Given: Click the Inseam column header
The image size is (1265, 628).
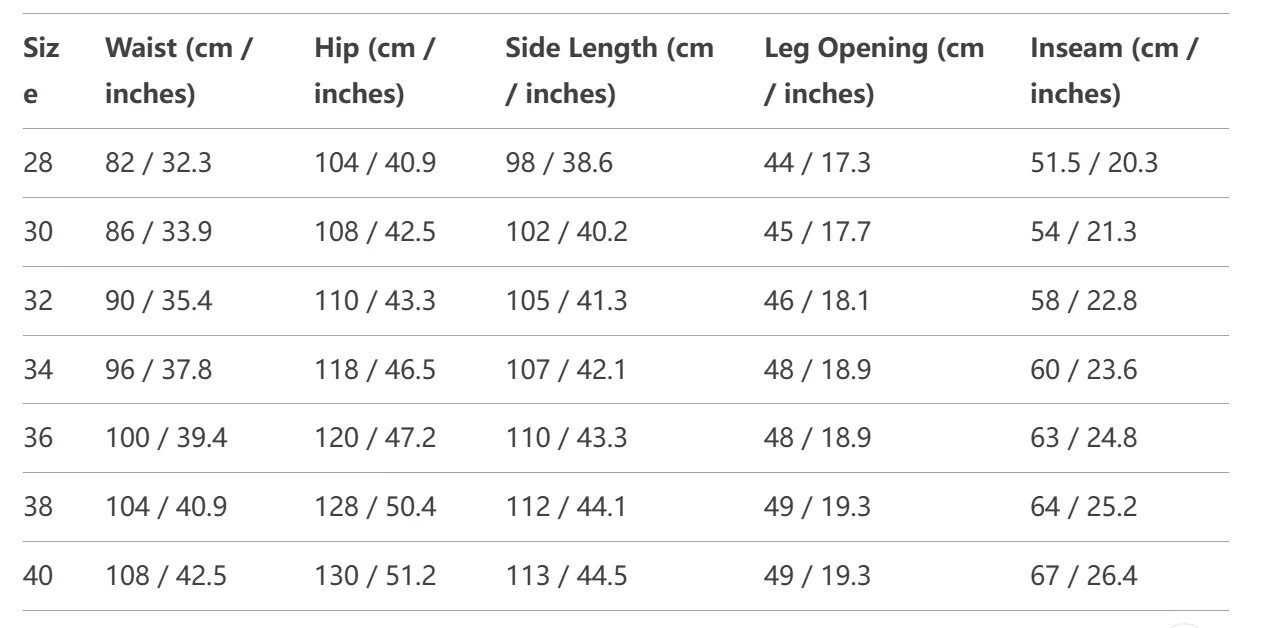Looking at the screenshot, I should tap(1113, 71).
